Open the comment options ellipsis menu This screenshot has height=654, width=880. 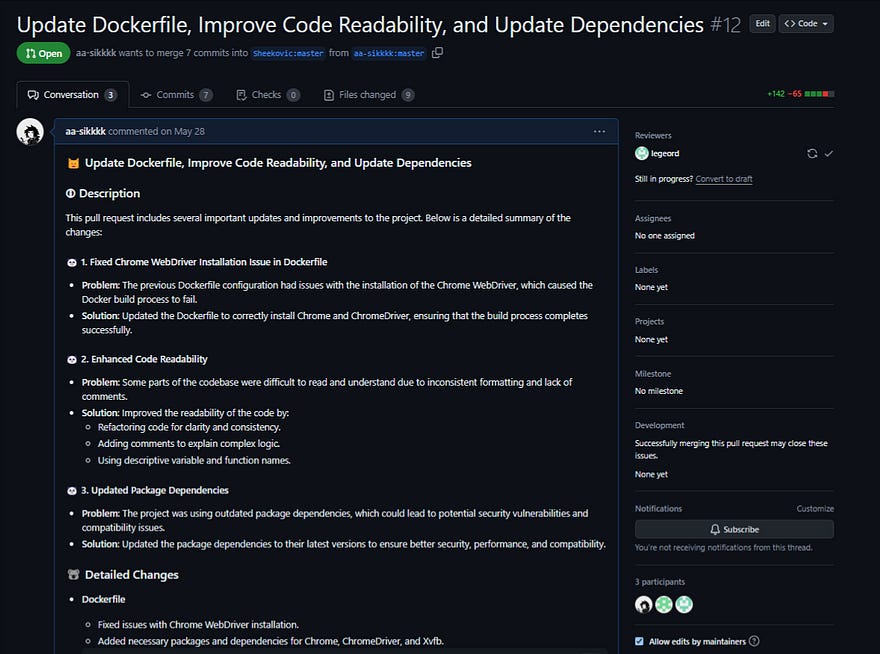[x=599, y=131]
